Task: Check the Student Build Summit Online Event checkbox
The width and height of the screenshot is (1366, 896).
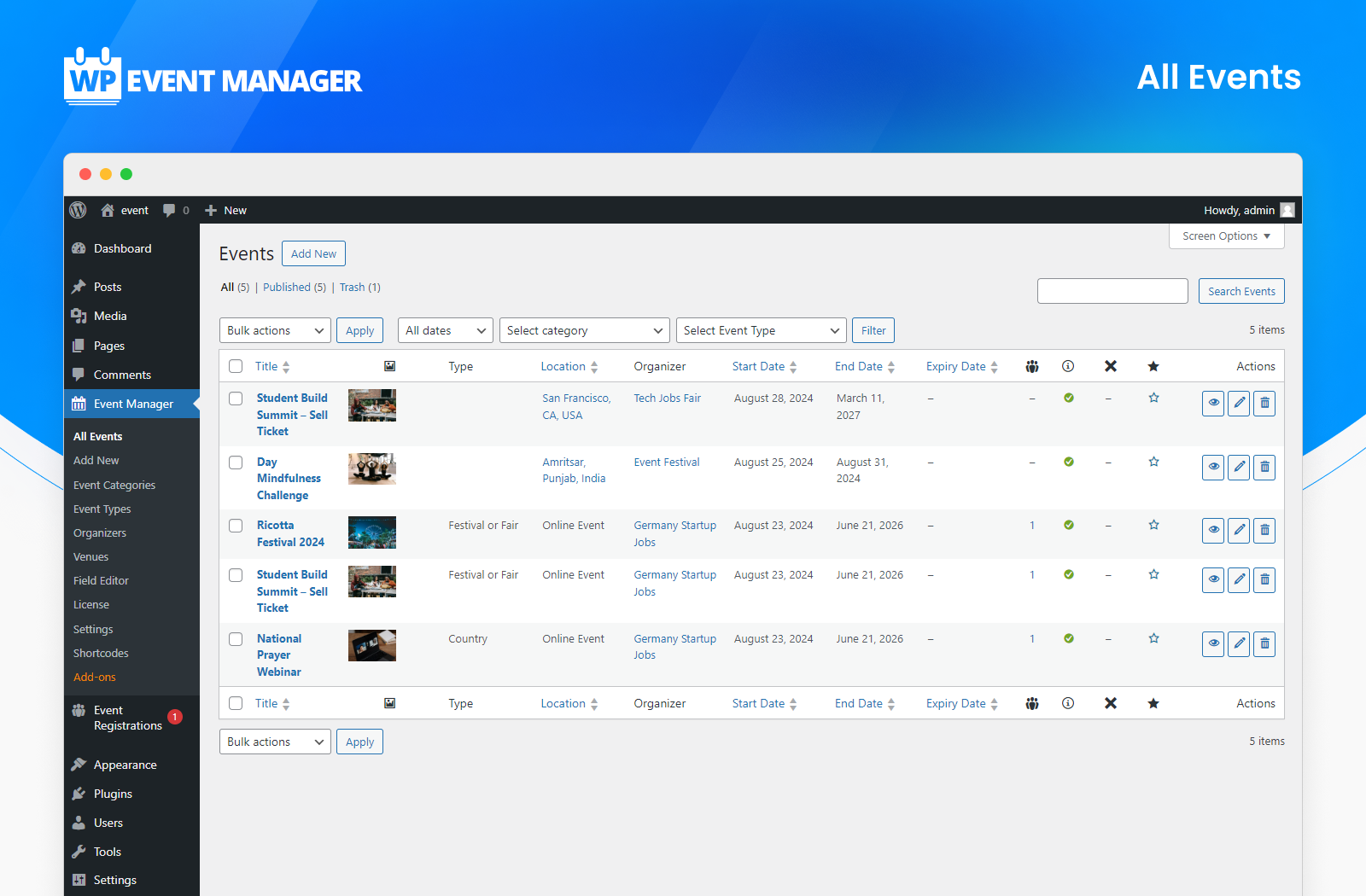Action: click(x=236, y=575)
